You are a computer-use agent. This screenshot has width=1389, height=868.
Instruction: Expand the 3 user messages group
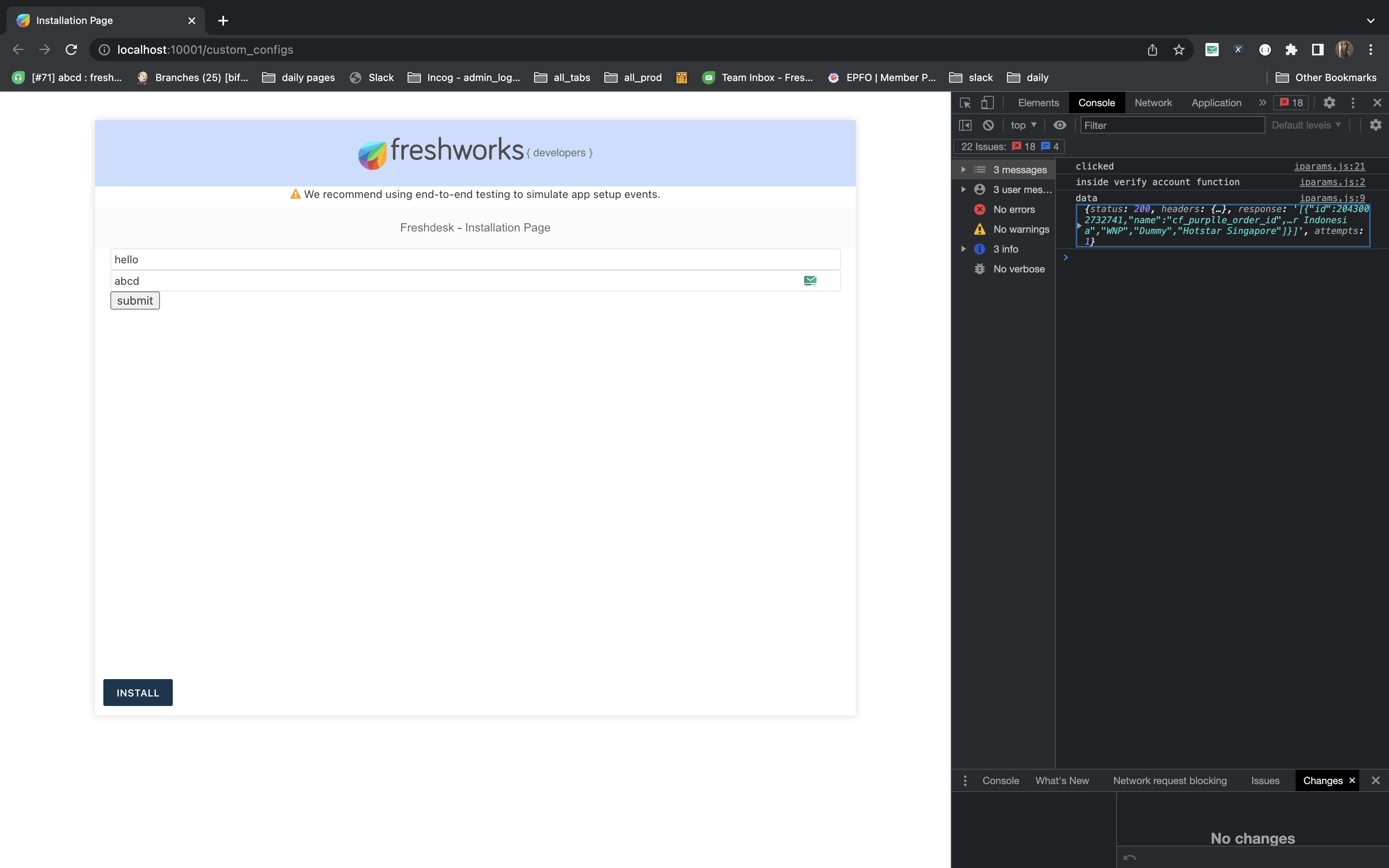(964, 189)
